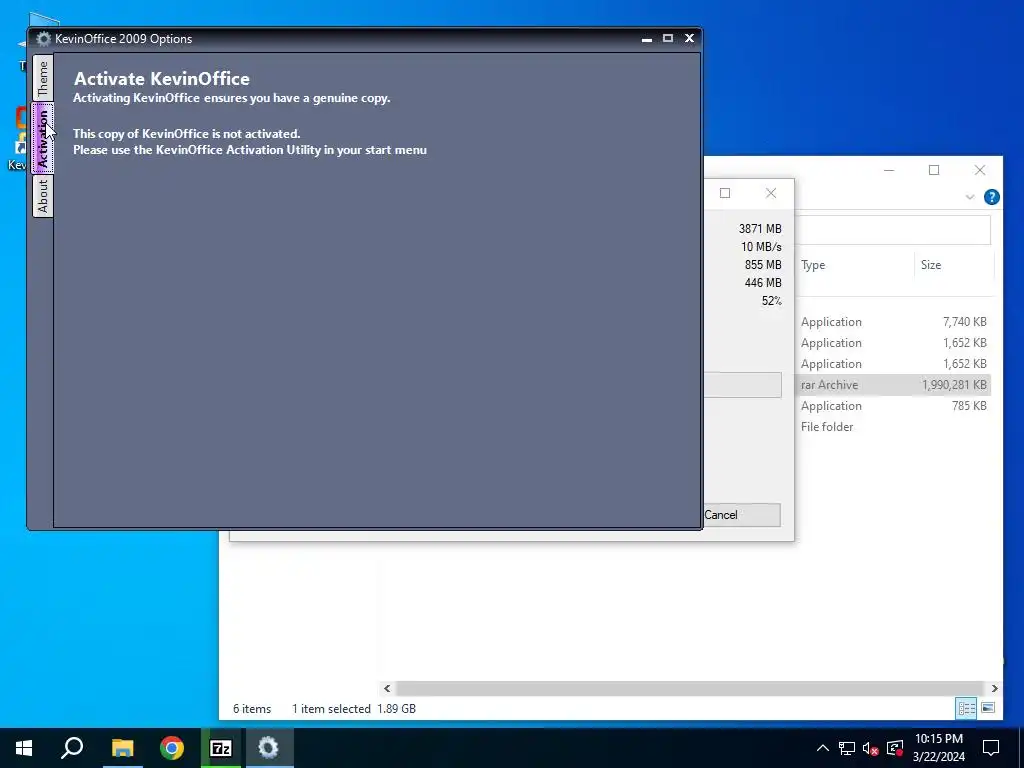Maximize the File Explorer window
Screen dimensions: 1024x768
pos(934,170)
